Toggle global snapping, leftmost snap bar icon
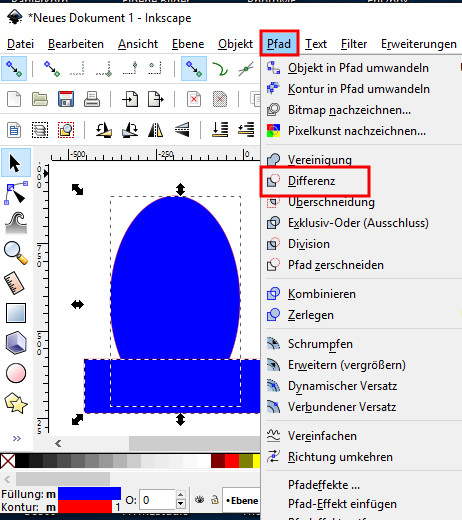 [14, 68]
